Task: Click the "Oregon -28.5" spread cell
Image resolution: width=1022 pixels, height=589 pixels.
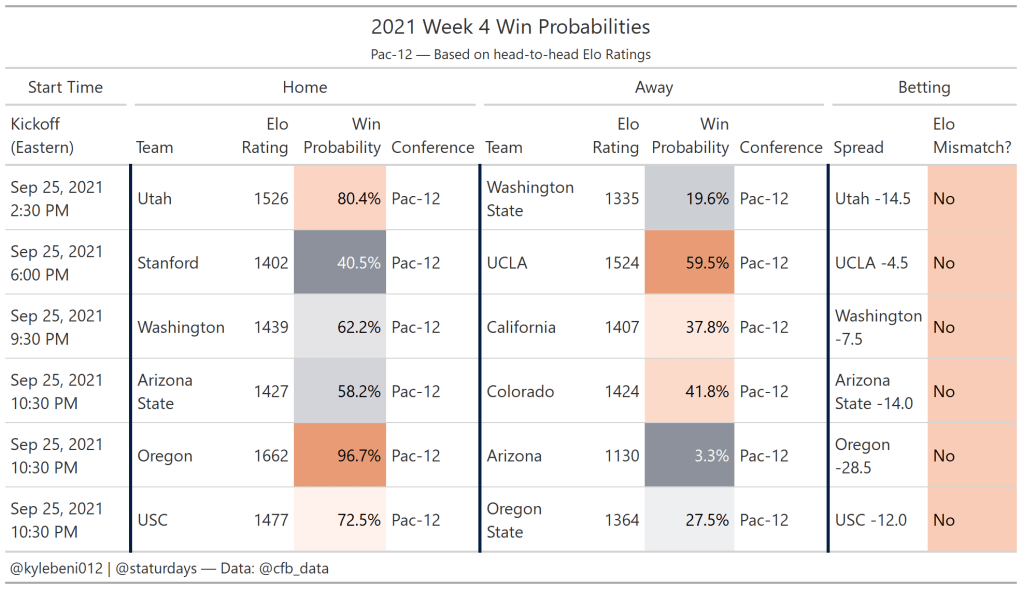Action: (x=863, y=456)
